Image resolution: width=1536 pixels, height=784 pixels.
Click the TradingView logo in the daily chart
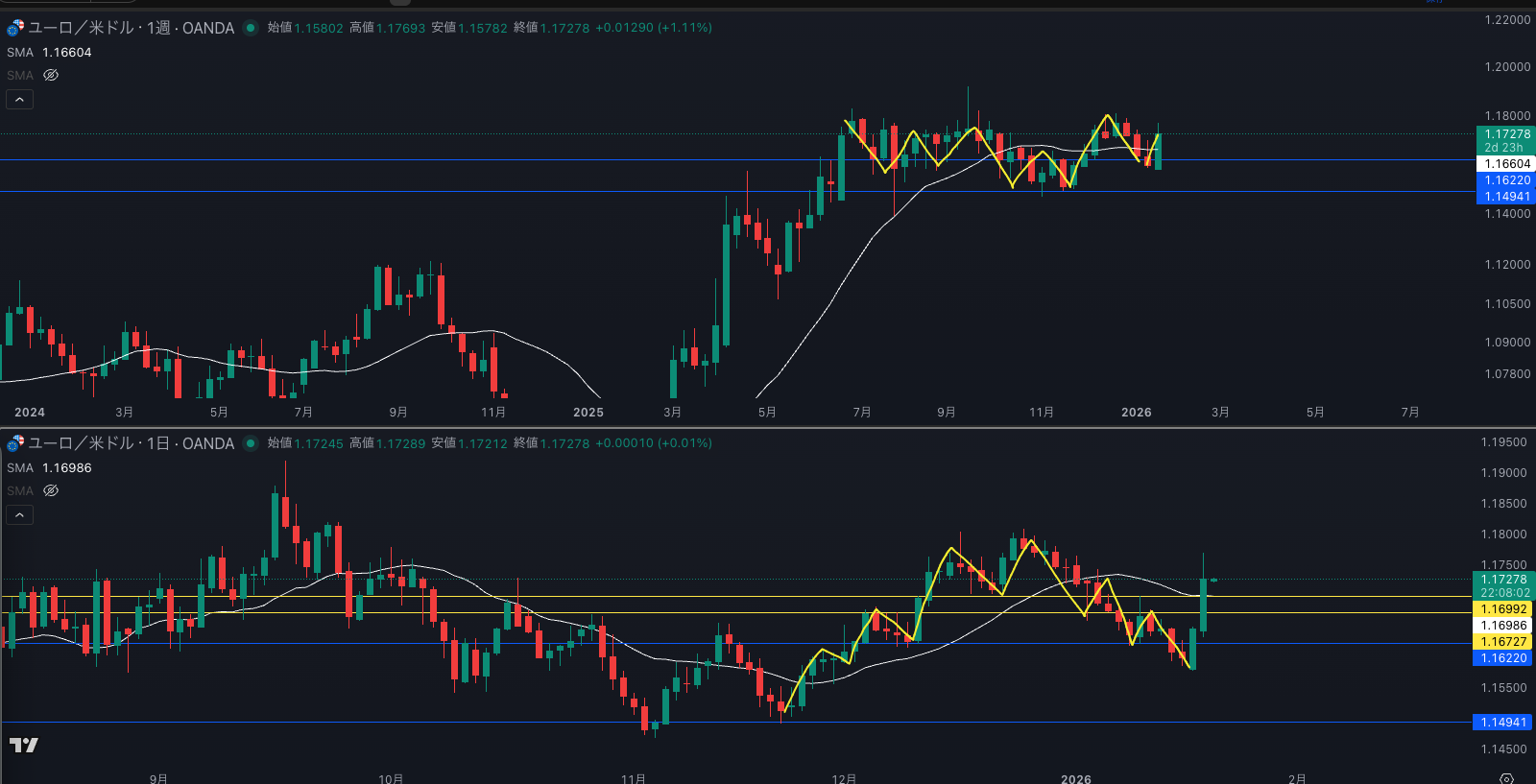[x=24, y=745]
